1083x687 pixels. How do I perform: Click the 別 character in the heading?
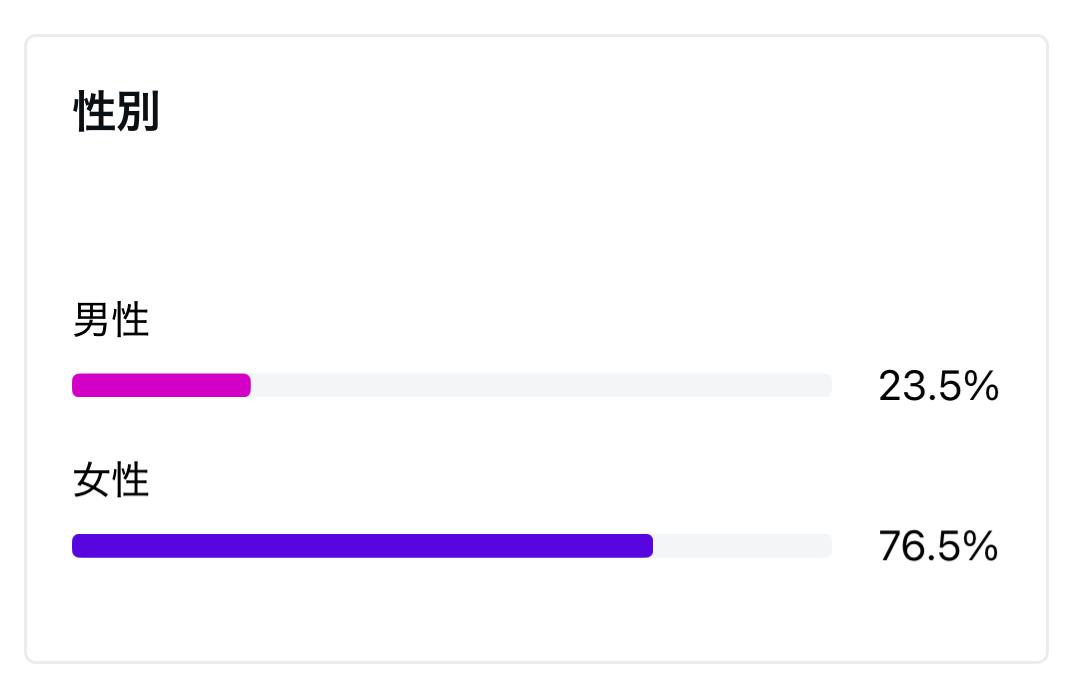(138, 111)
